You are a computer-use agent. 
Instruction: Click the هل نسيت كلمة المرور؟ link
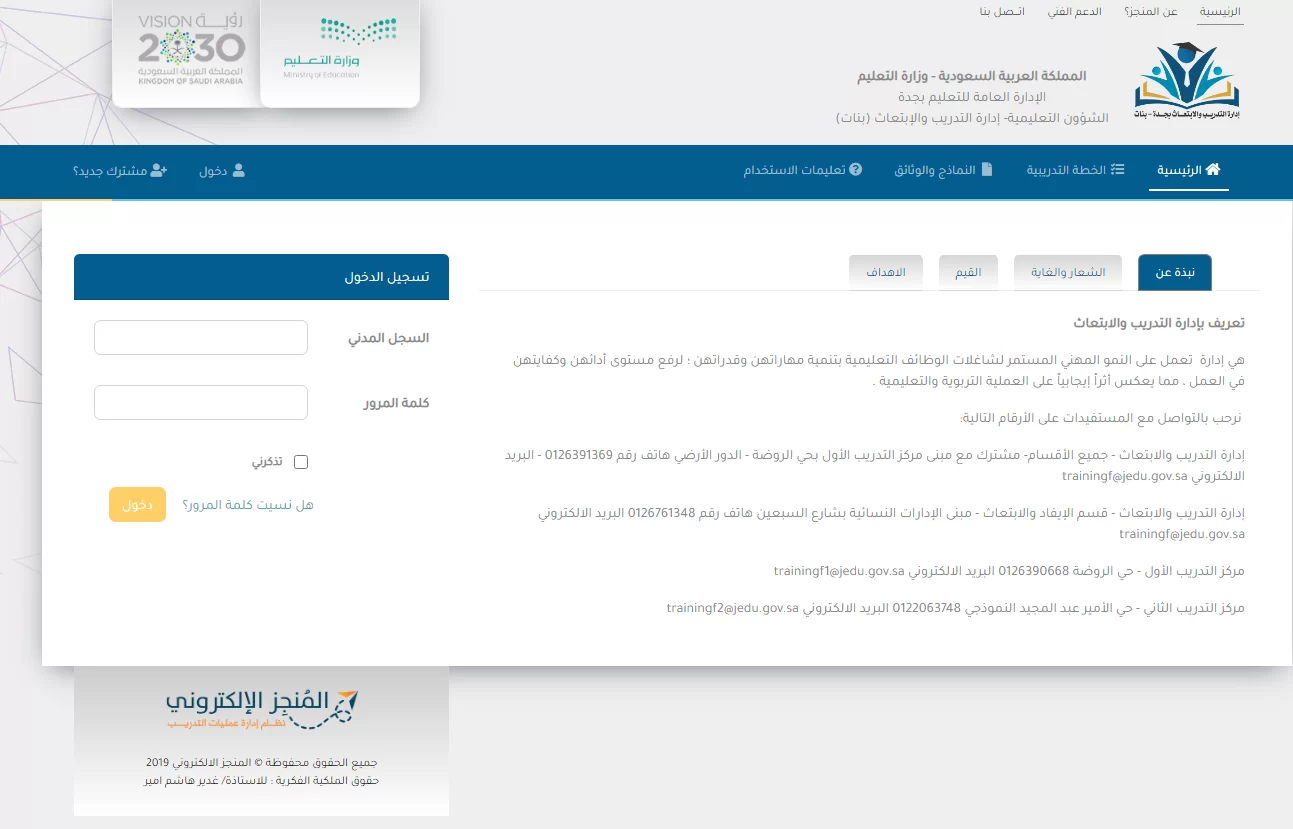tap(246, 505)
